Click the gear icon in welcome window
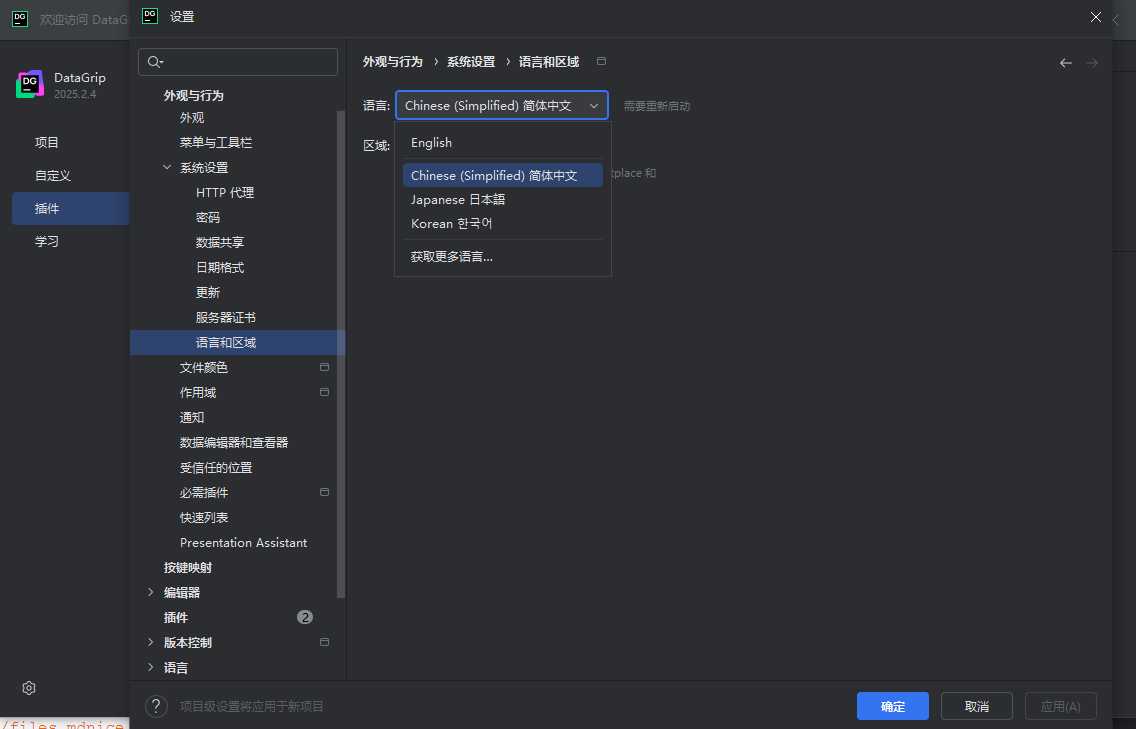1136x729 pixels. click(29, 688)
